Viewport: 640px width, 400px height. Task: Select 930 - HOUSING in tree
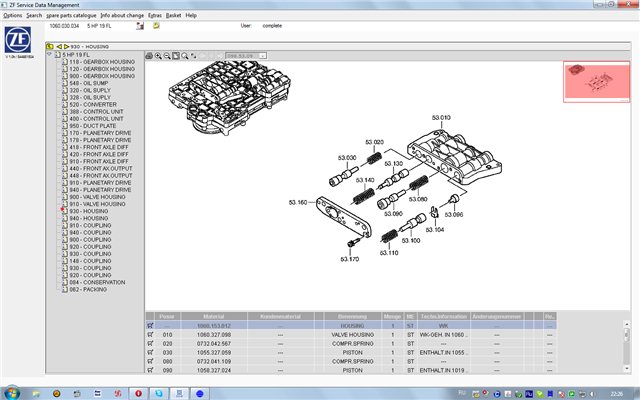(x=89, y=211)
